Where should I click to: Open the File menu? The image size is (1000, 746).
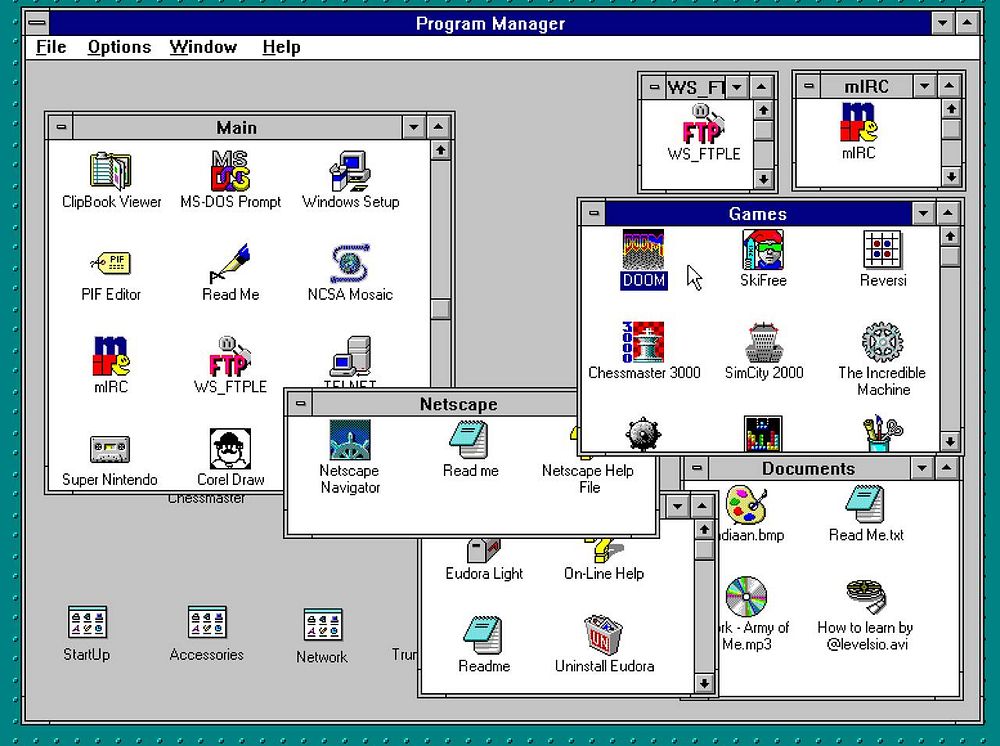click(x=51, y=47)
